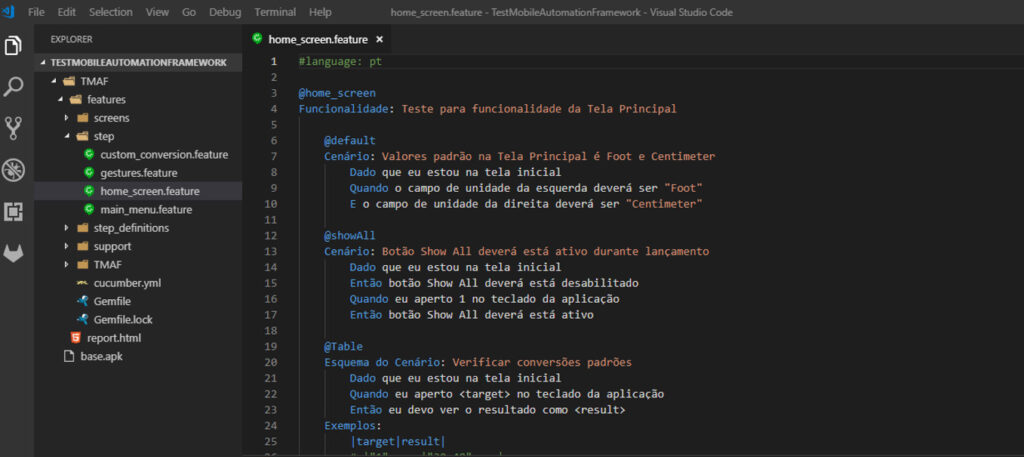Click cucumber icon beside gestures.feature
1024x457 pixels.
(89, 173)
